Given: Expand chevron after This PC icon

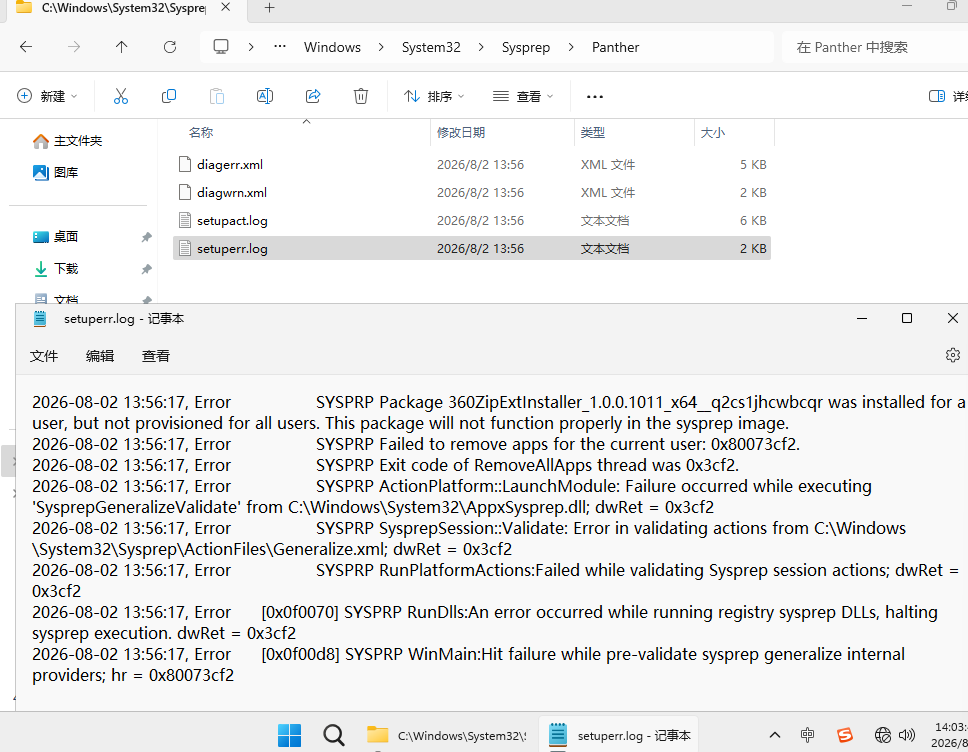Looking at the screenshot, I should [x=251, y=47].
